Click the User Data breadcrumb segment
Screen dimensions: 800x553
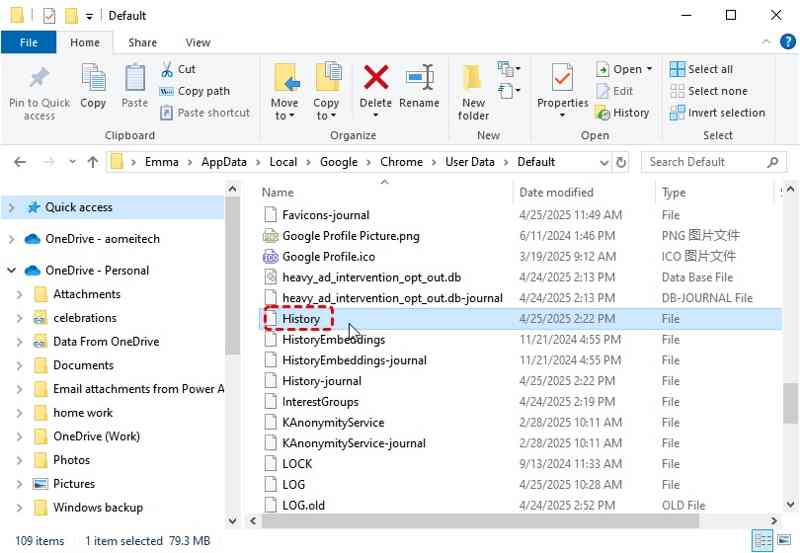point(470,162)
